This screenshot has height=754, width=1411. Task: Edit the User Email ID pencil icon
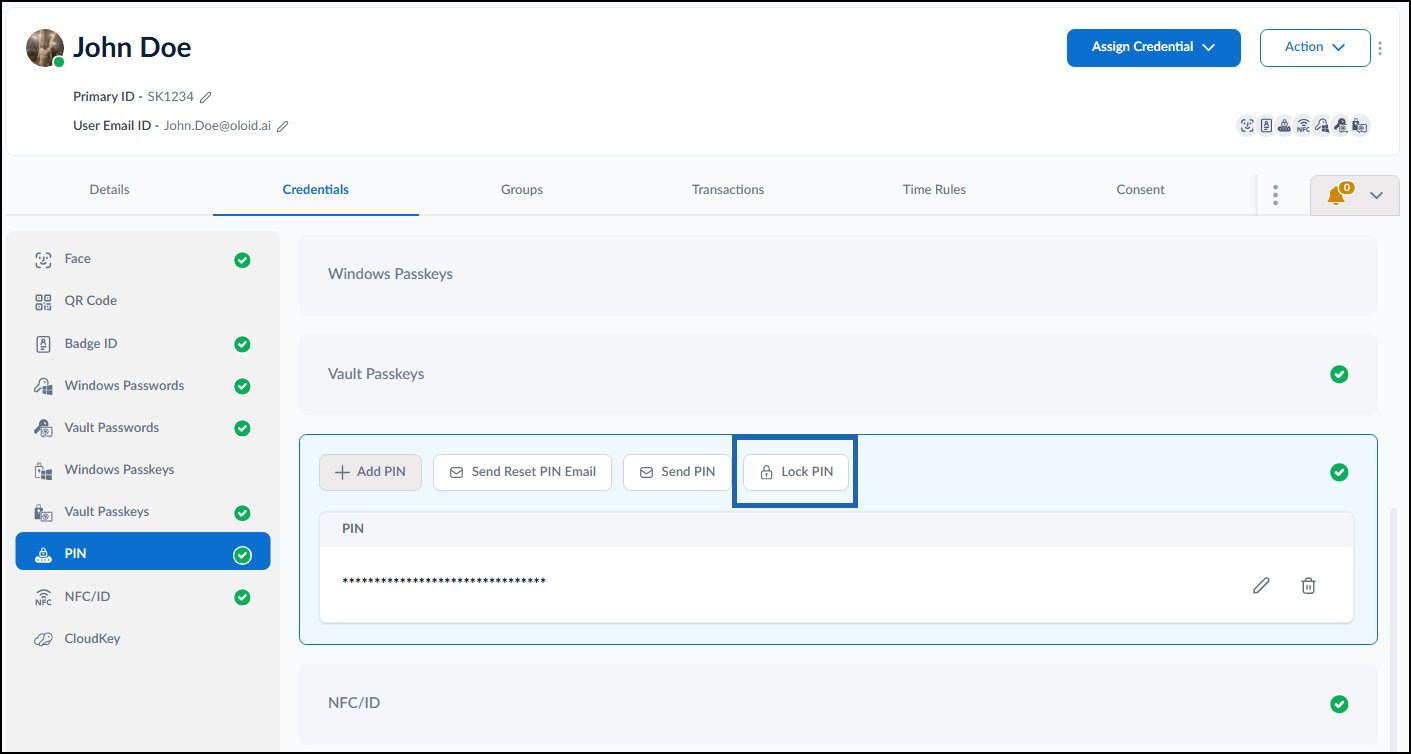point(283,126)
